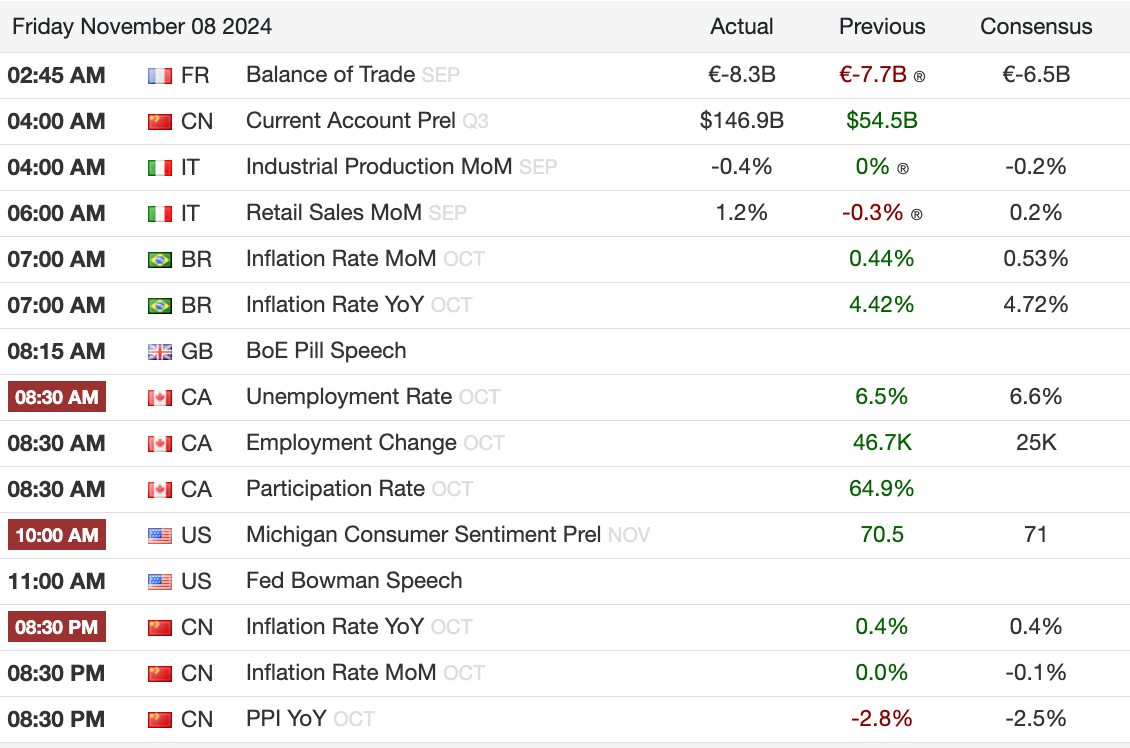Click the China flag in the PPI YoY row

pos(159,719)
